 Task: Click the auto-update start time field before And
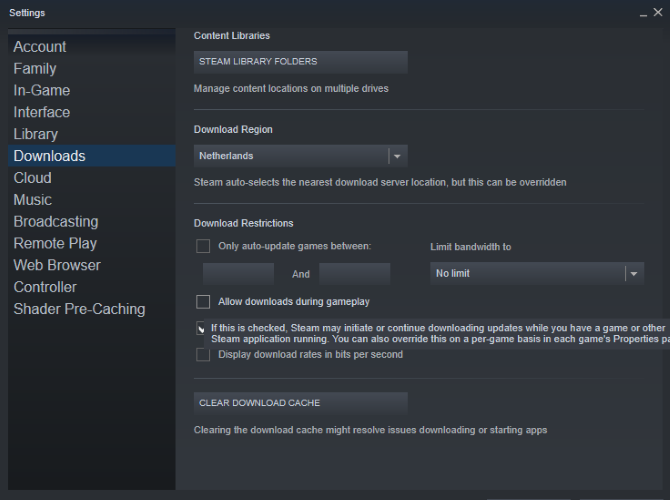coord(238,274)
